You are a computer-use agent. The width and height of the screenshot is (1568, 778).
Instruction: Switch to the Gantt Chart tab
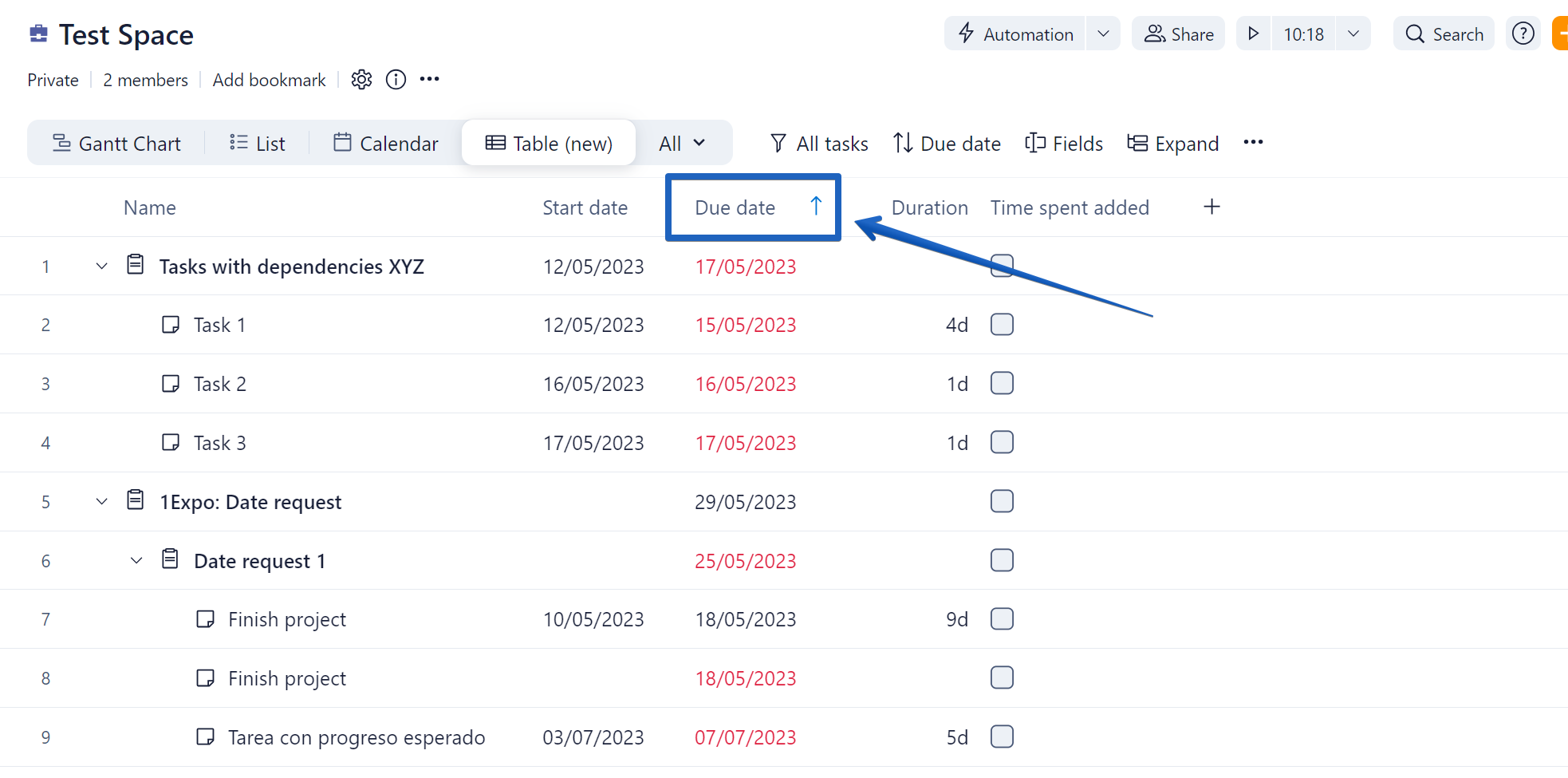tap(116, 144)
